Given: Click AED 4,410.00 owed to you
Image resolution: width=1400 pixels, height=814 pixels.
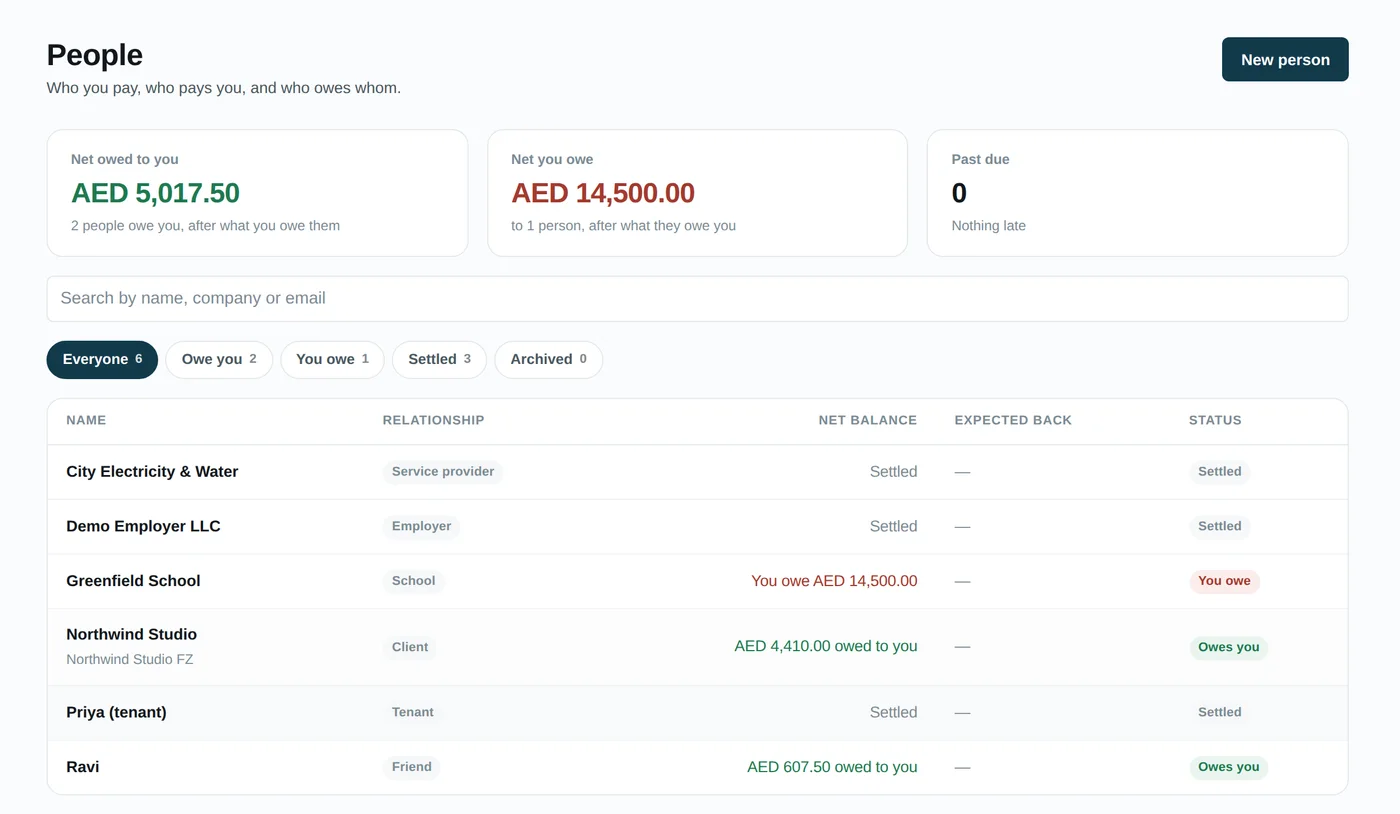Looking at the screenshot, I should click(x=826, y=646).
